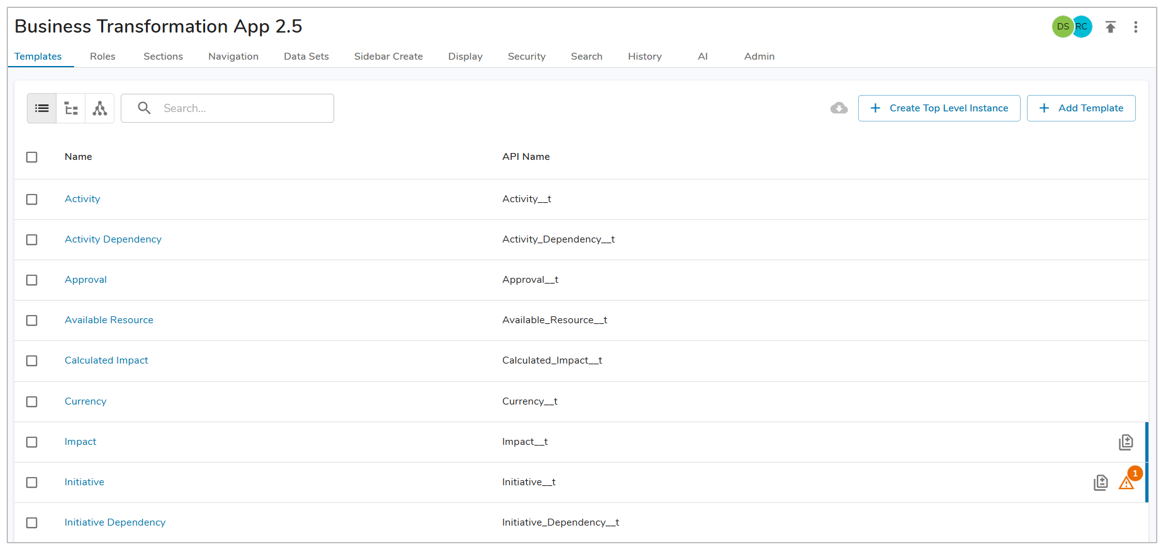Open hierarchy diagram view
Screen dimensions: 1162x548
coord(100,108)
